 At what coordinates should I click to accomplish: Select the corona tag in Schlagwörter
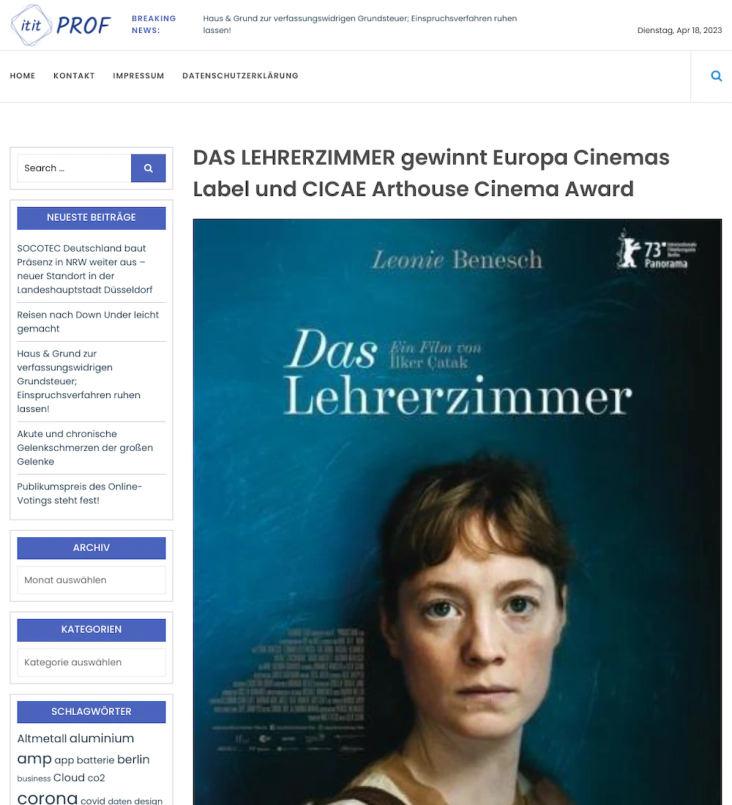(x=47, y=798)
